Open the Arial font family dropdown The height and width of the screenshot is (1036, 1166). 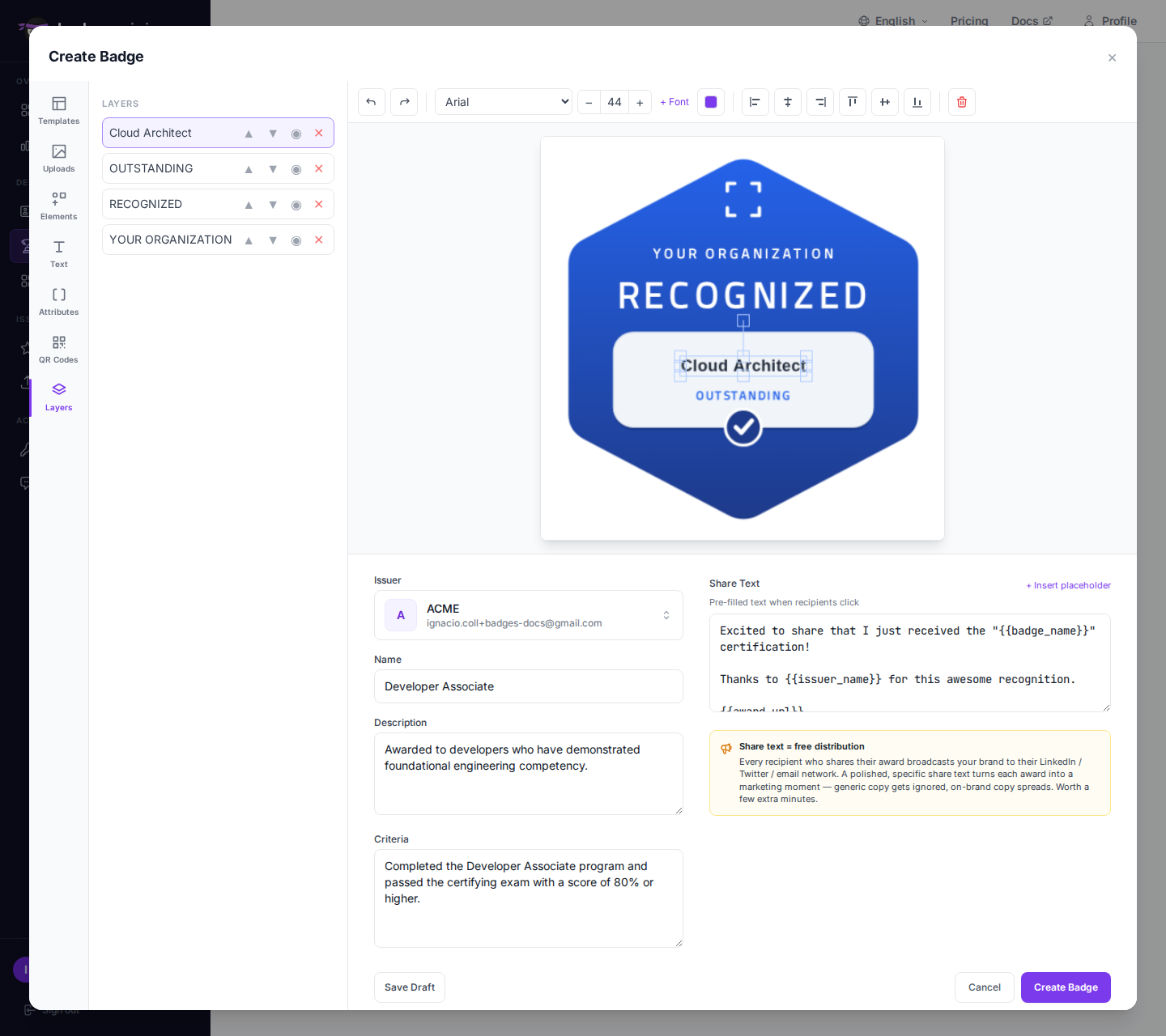coord(504,102)
